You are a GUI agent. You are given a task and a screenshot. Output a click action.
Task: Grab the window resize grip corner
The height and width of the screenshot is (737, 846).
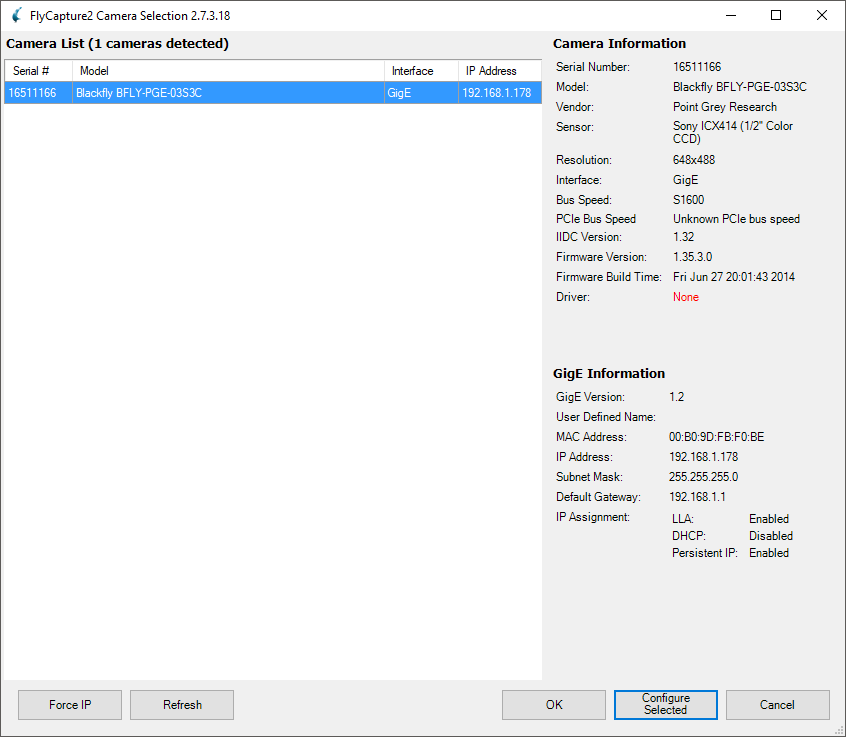click(839, 730)
